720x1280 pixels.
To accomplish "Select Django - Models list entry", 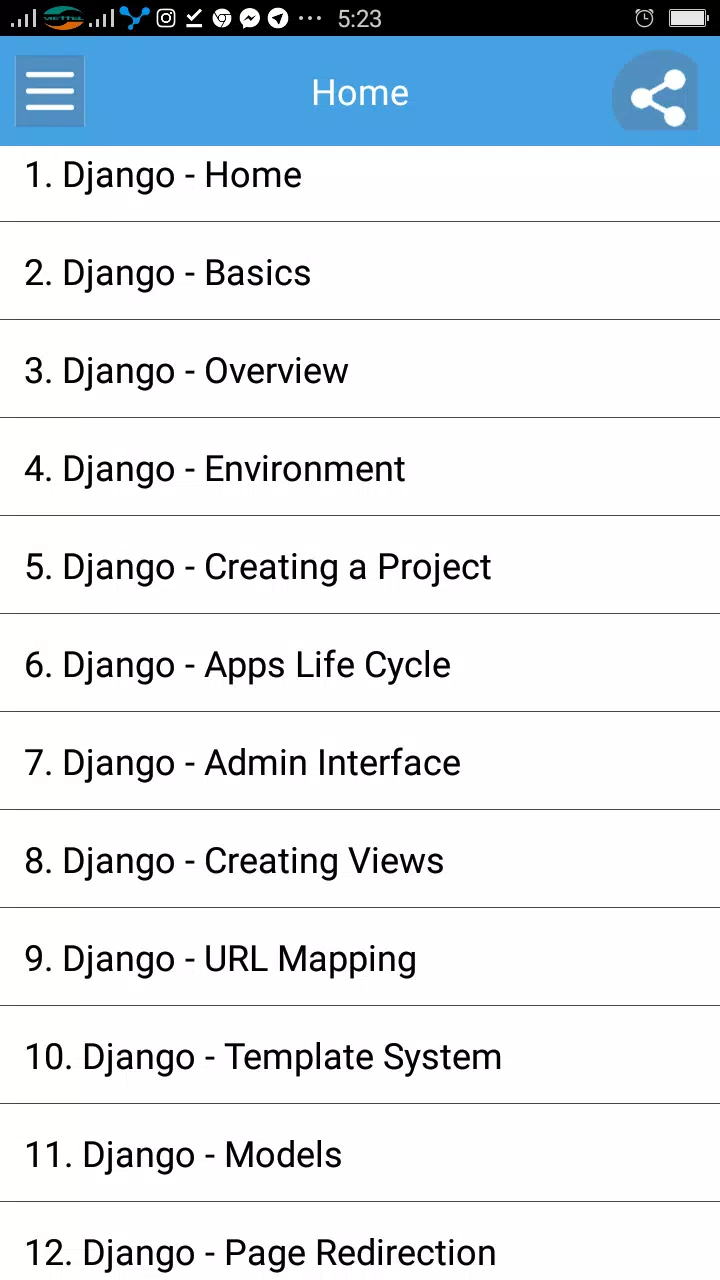I will click(x=360, y=1153).
